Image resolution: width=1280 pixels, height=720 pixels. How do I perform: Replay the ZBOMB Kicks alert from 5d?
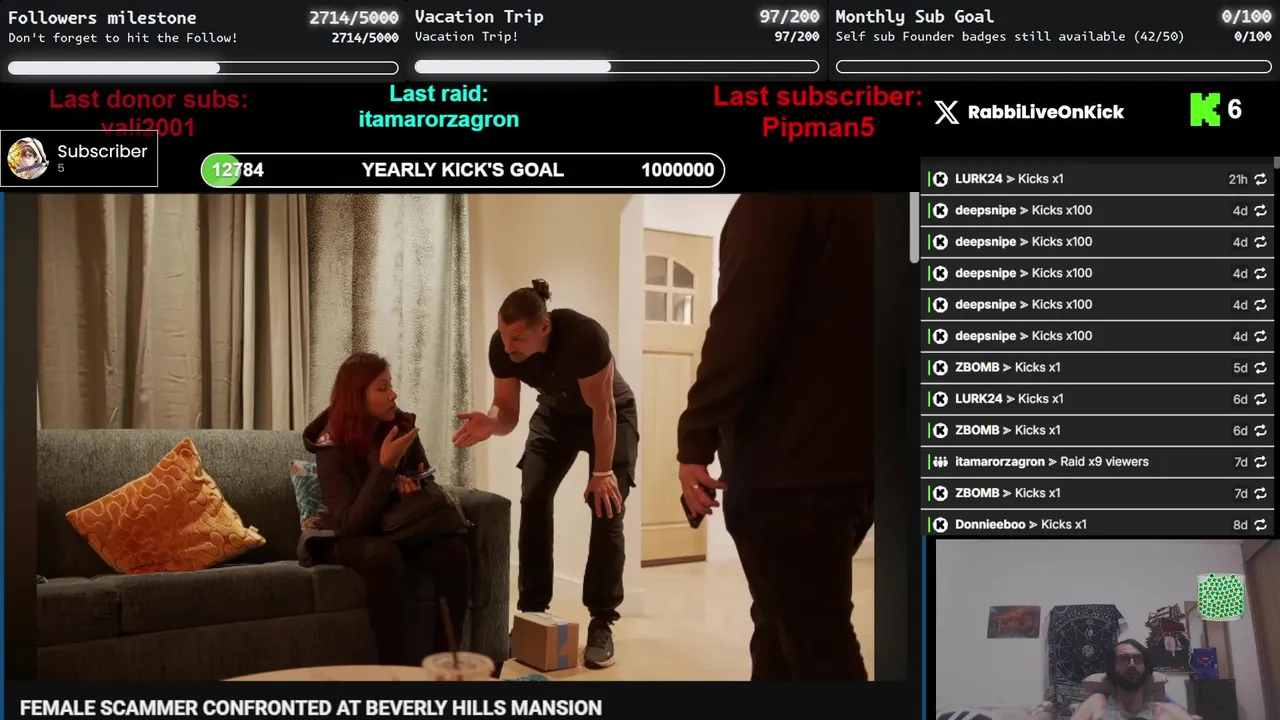coord(1260,367)
